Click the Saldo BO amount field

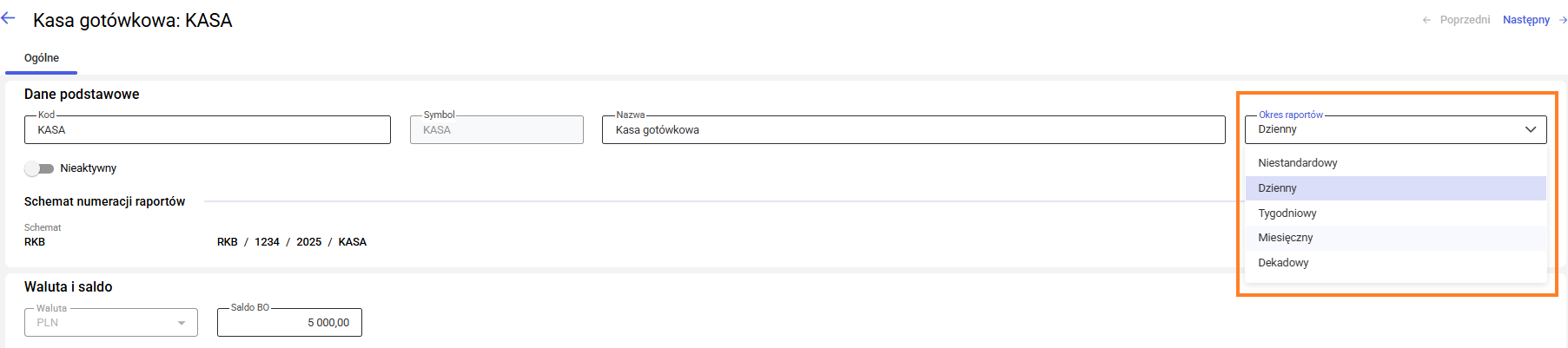click(x=289, y=323)
